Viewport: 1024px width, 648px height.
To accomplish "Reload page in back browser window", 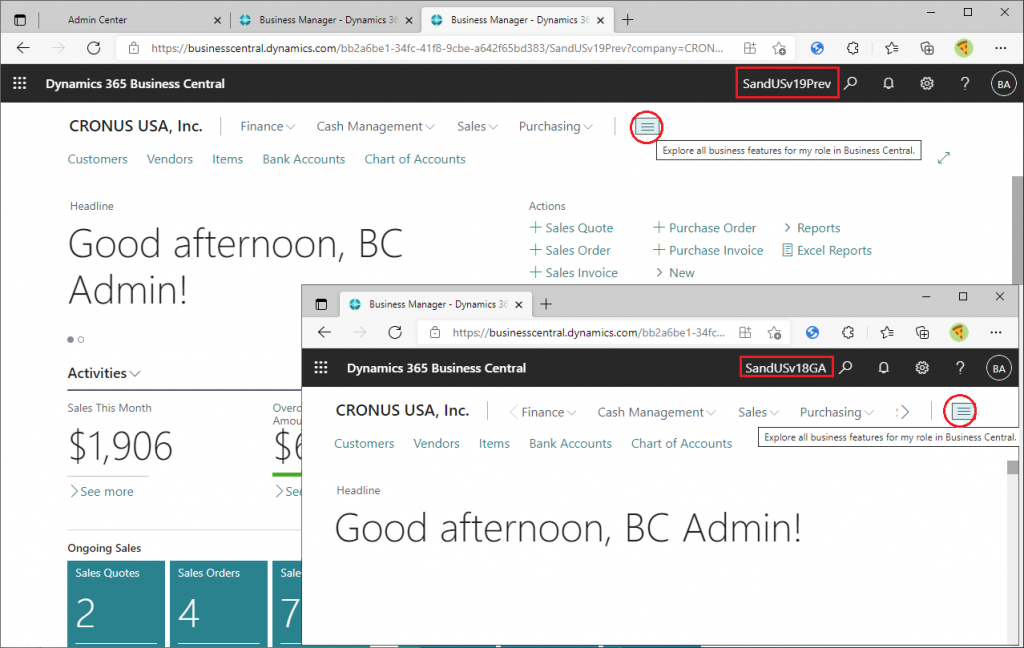I will coord(94,48).
